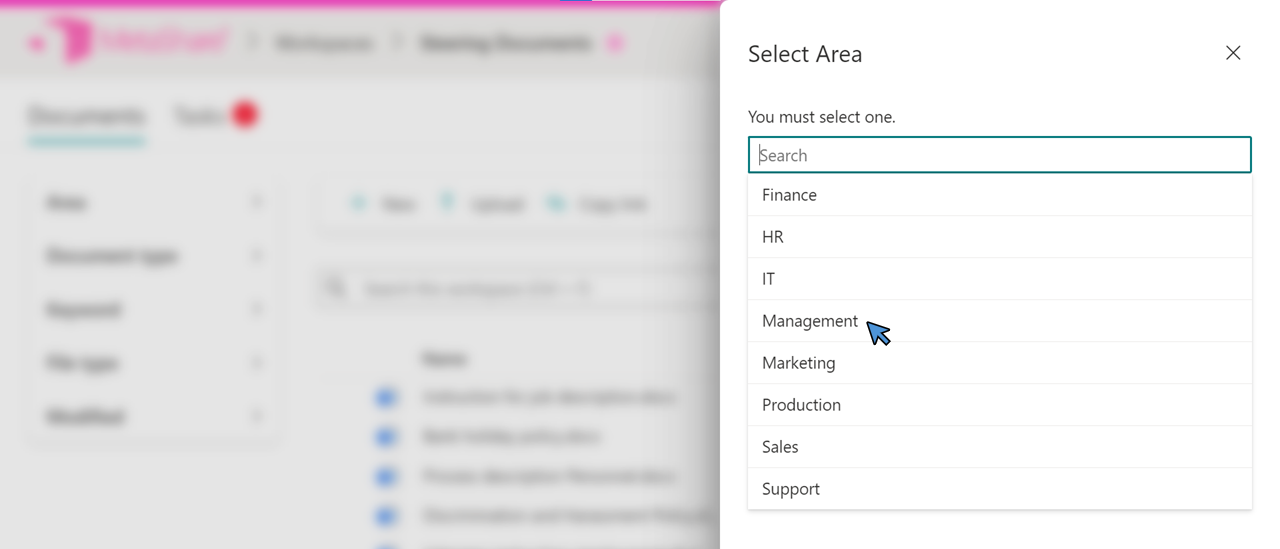The width and height of the screenshot is (1280, 549).
Task: Click the New document plus icon
Action: click(358, 204)
